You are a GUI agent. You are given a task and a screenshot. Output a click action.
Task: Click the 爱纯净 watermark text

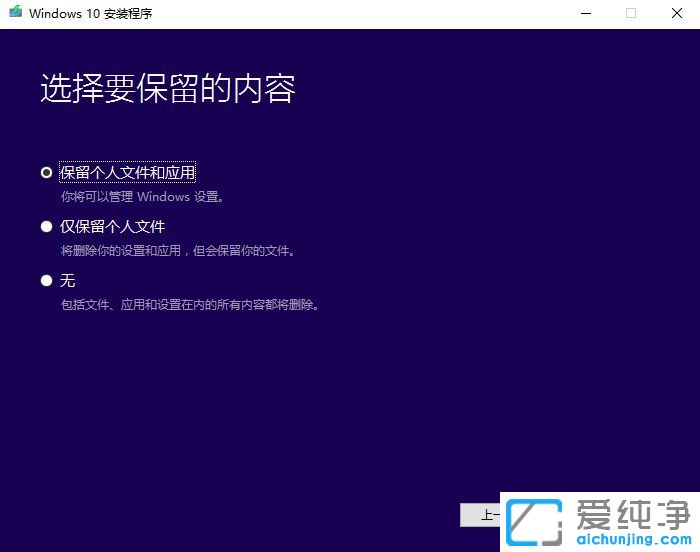632,515
